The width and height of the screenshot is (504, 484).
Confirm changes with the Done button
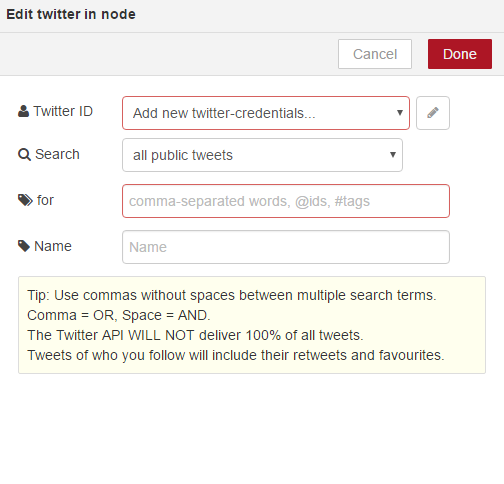[460, 54]
